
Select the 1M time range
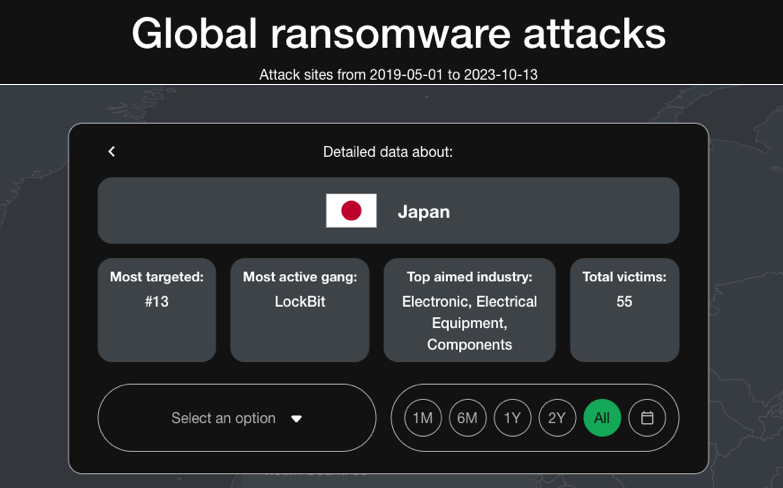pyautogui.click(x=423, y=418)
